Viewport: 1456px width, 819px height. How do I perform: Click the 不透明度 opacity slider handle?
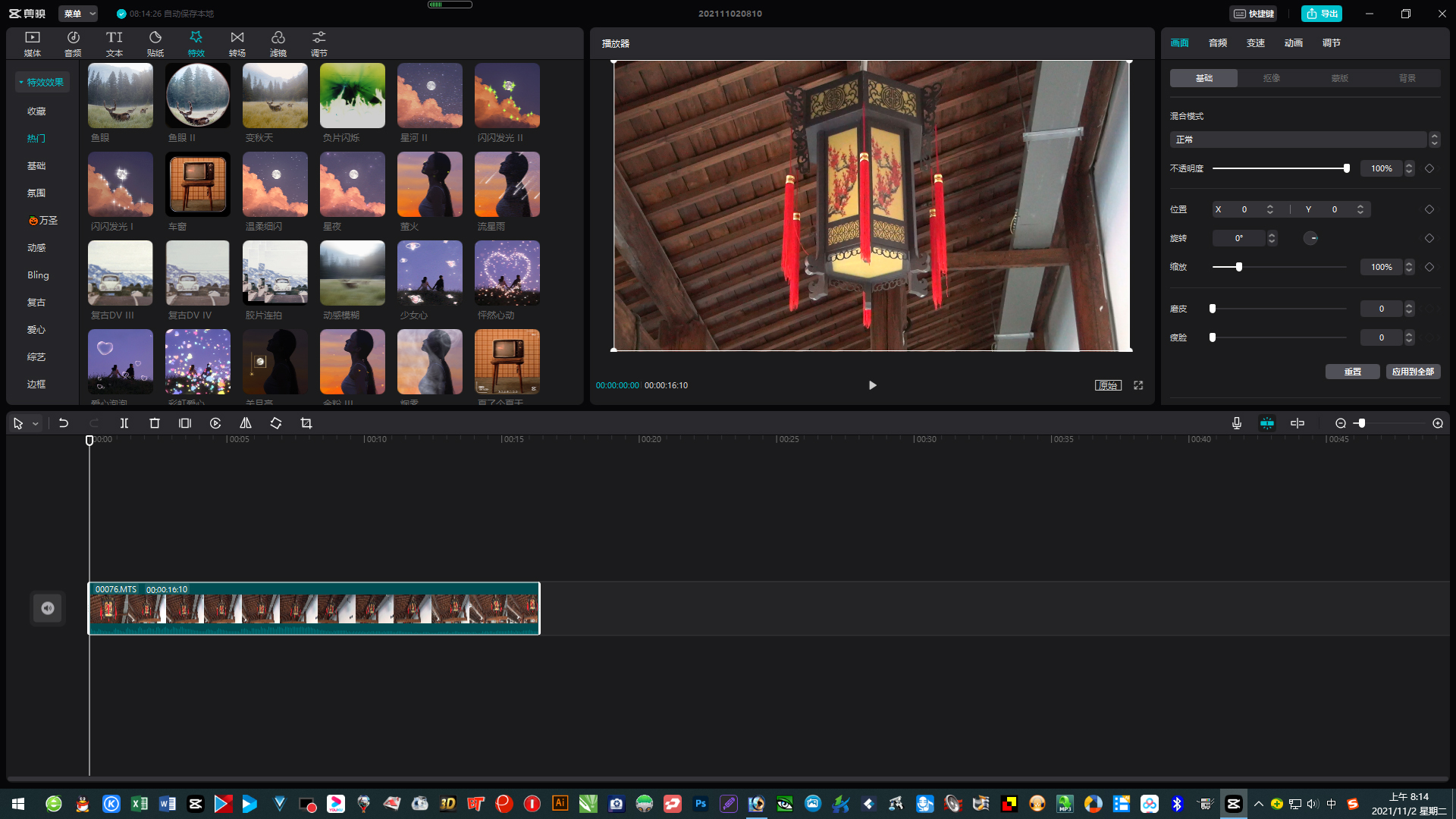pyautogui.click(x=1347, y=168)
